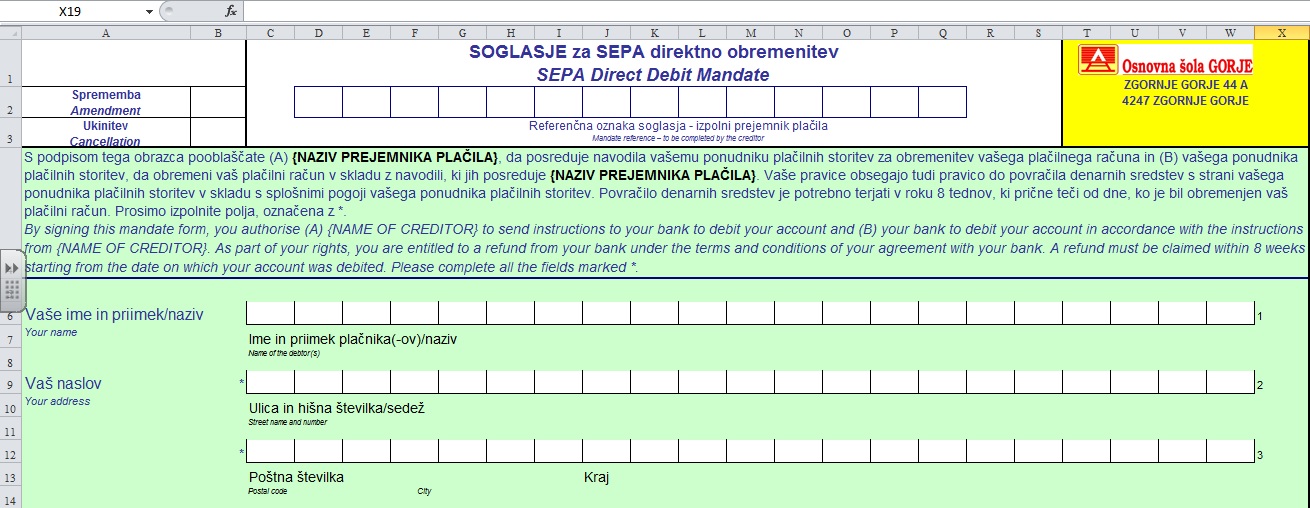Click the fx Insert Function icon
The height and width of the screenshot is (508, 1310).
pos(231,11)
